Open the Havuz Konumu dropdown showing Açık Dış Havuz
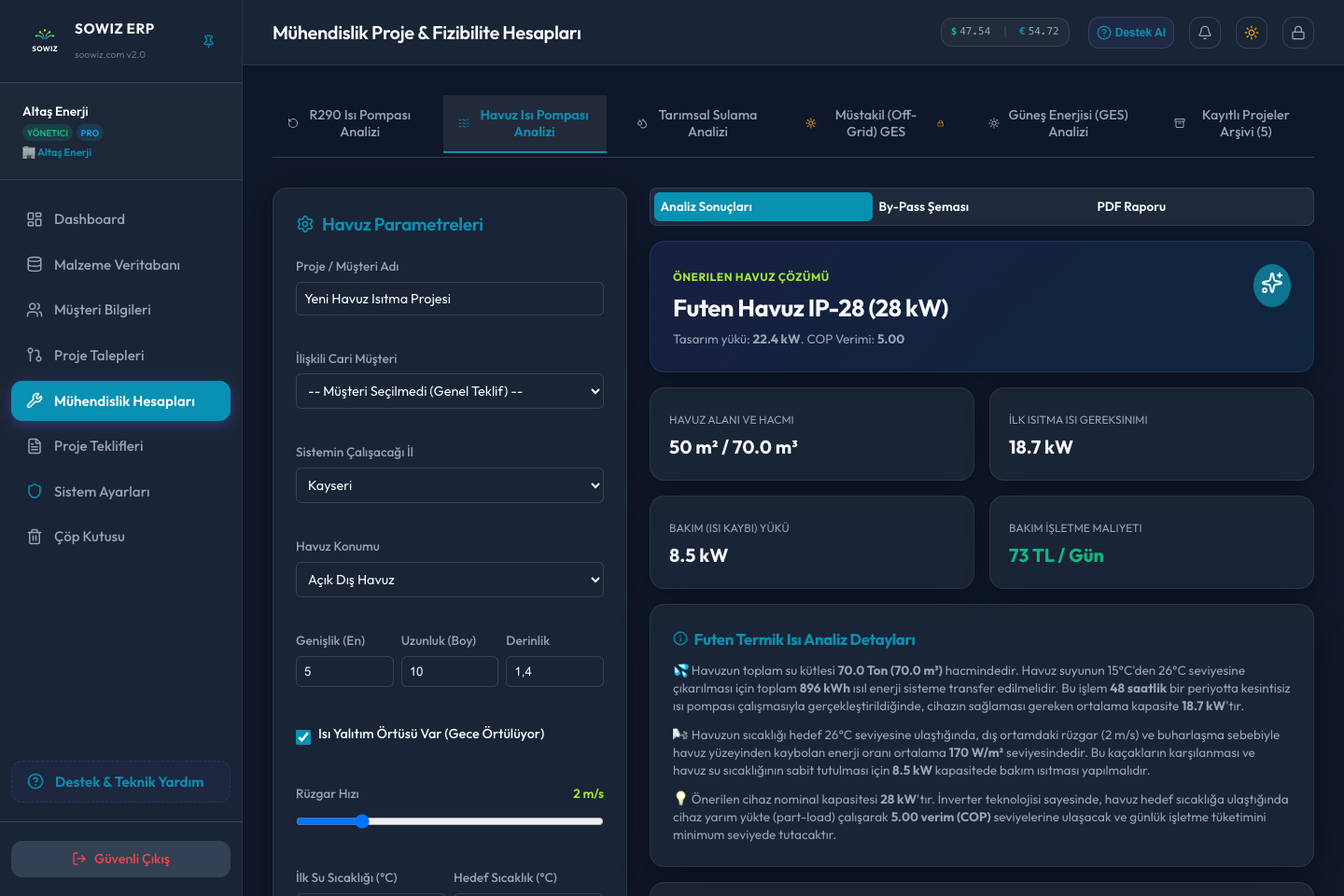The image size is (1344, 896). (450, 580)
